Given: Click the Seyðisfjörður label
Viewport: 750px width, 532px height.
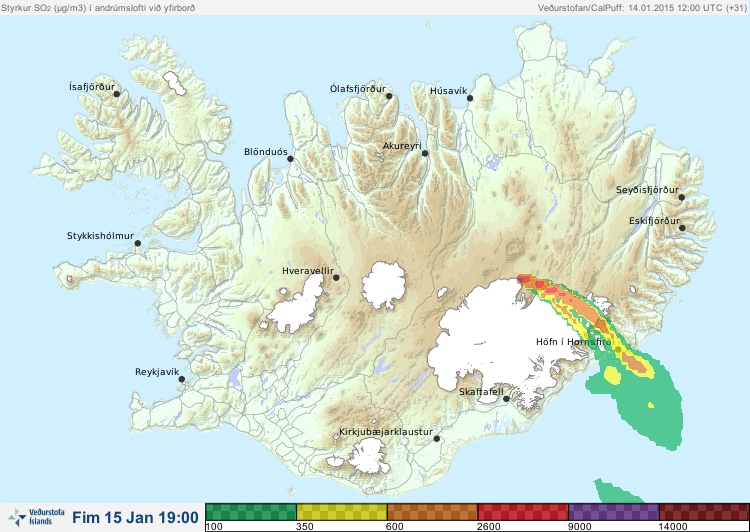Looking at the screenshot, I should [647, 190].
